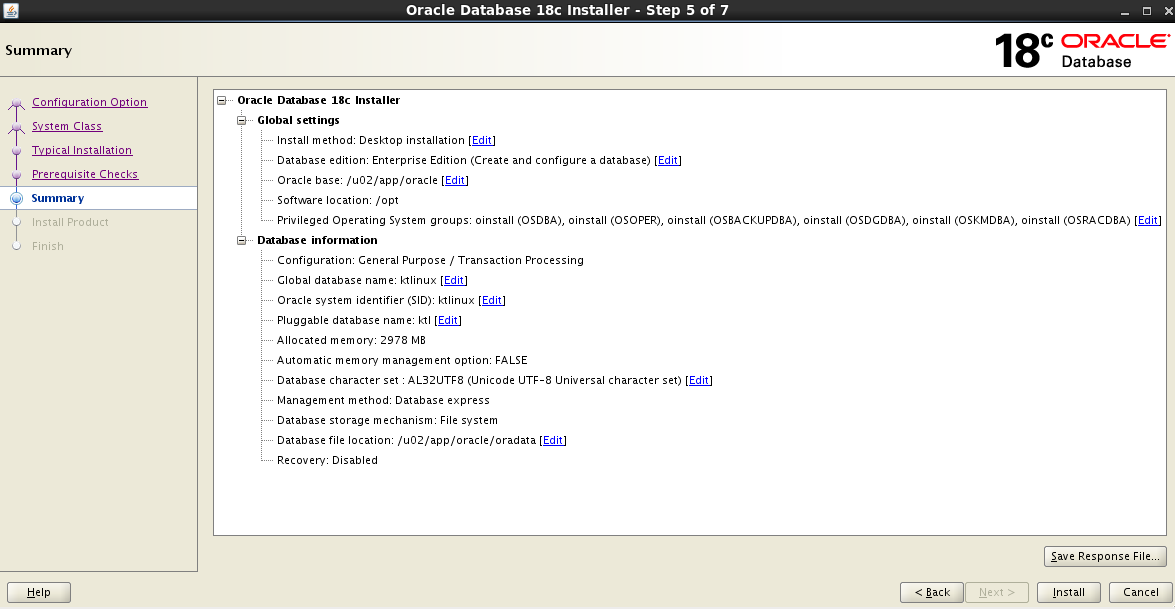Select Automatic memory management option: FALSE row
1175x609 pixels.
point(402,360)
